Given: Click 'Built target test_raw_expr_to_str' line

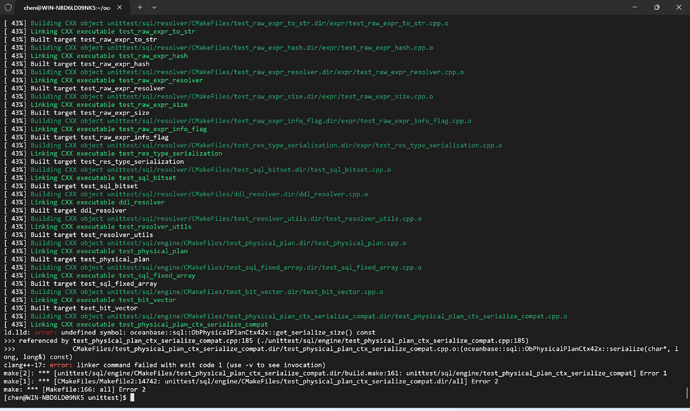Looking at the screenshot, I should coord(80,40).
